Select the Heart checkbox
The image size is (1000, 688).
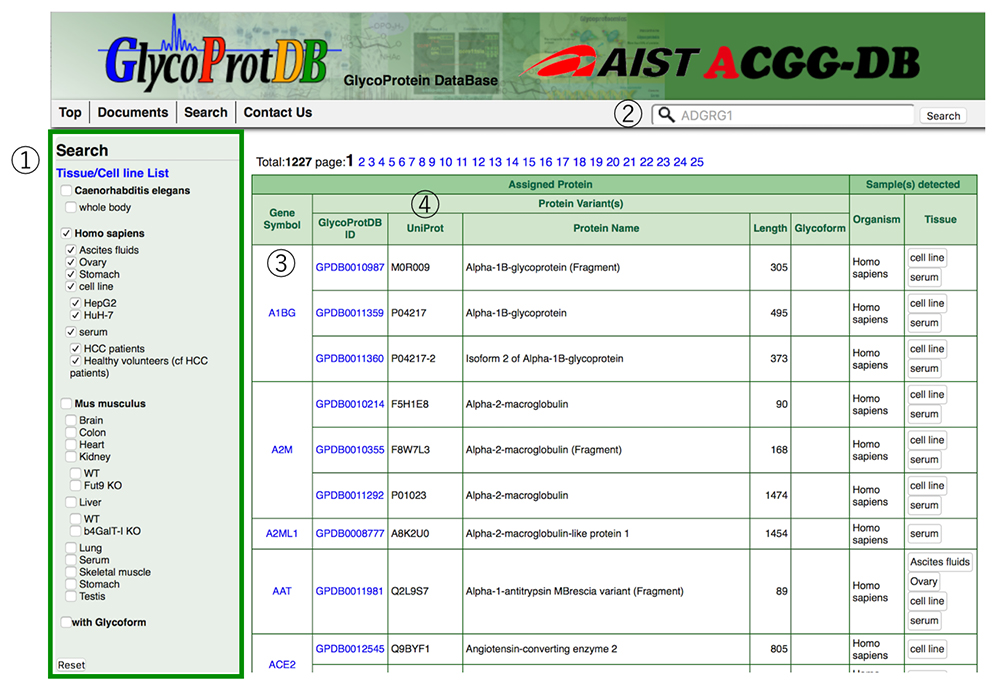pos(71,444)
